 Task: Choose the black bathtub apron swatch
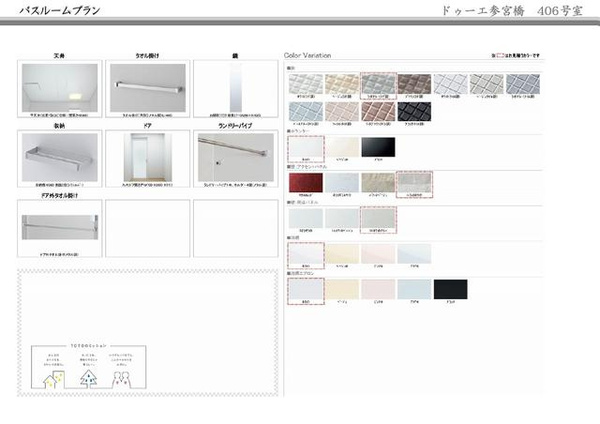[x=451, y=290]
